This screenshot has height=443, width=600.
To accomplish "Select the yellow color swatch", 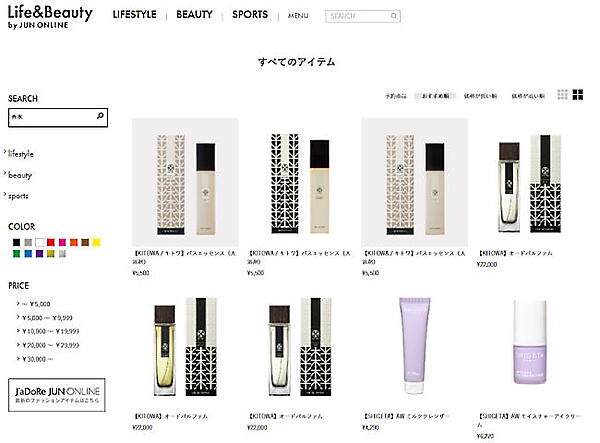I will (x=96, y=242).
